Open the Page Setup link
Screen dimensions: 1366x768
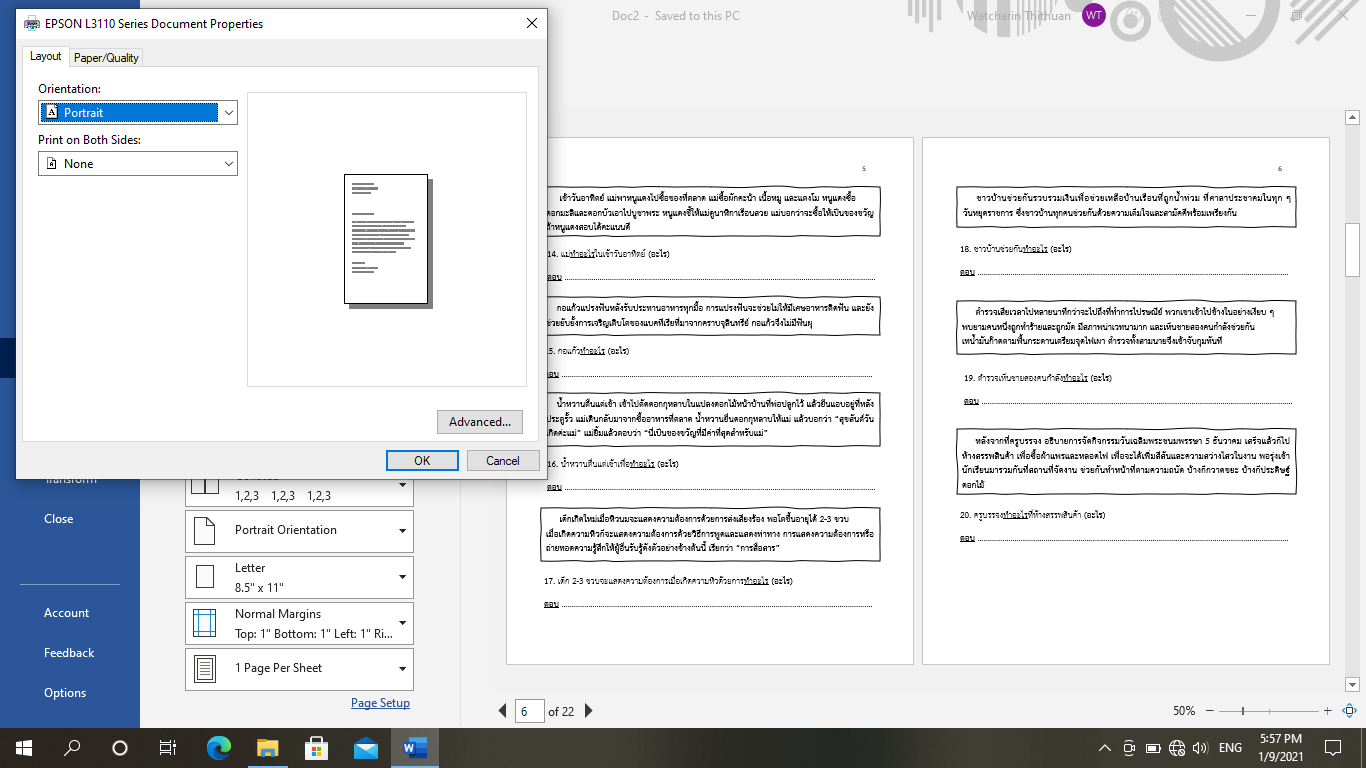(380, 703)
